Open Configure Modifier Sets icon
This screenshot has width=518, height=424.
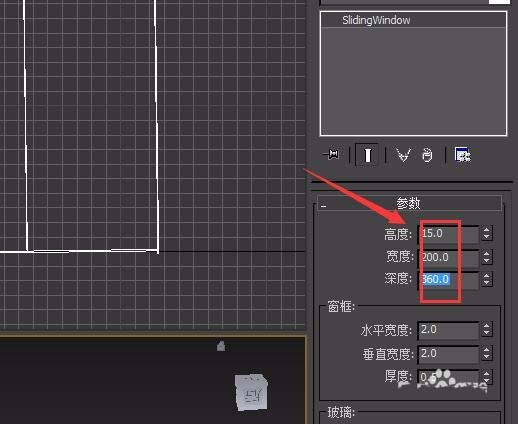click(x=462, y=155)
